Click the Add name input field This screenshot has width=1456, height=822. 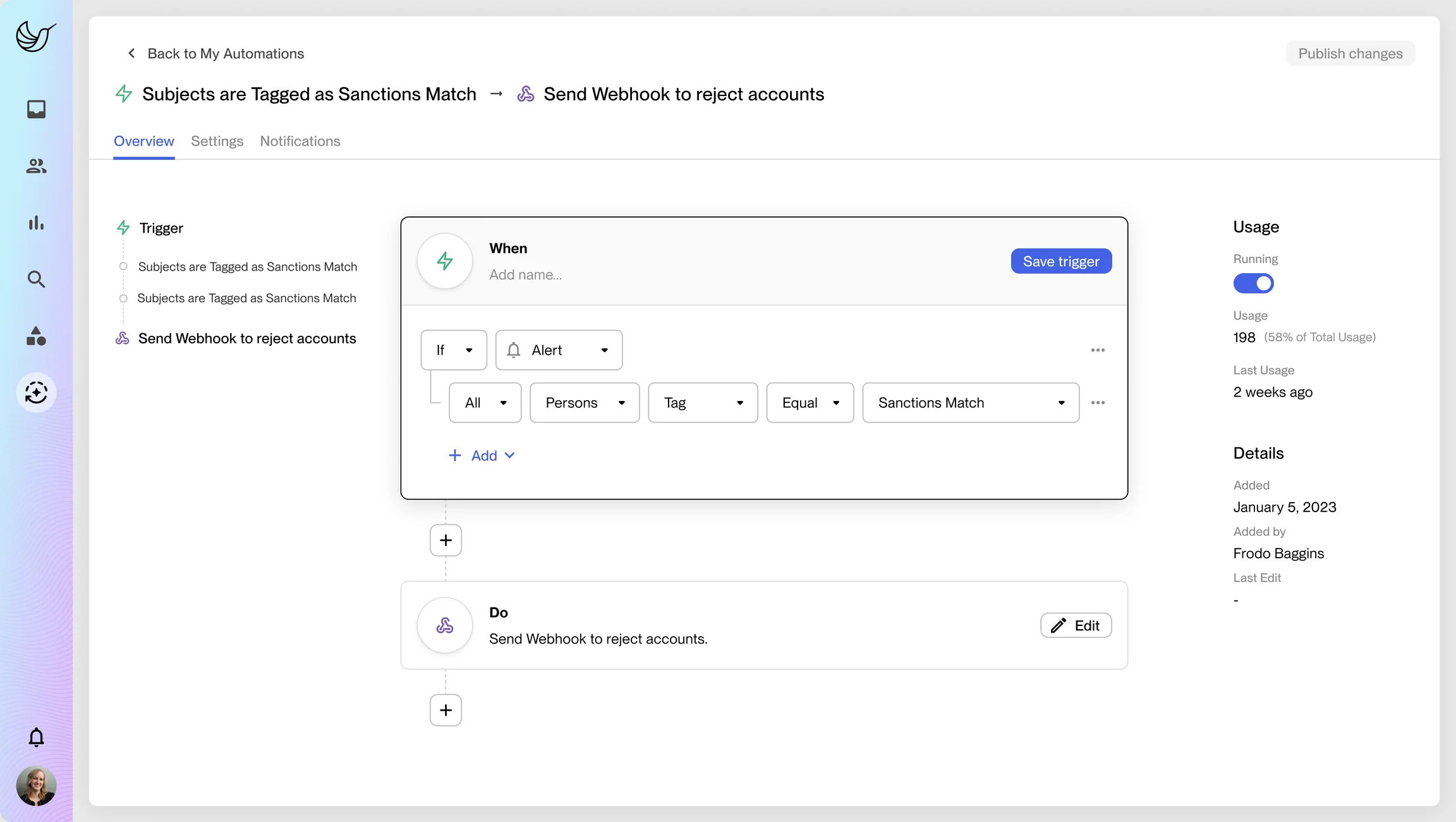pos(525,274)
